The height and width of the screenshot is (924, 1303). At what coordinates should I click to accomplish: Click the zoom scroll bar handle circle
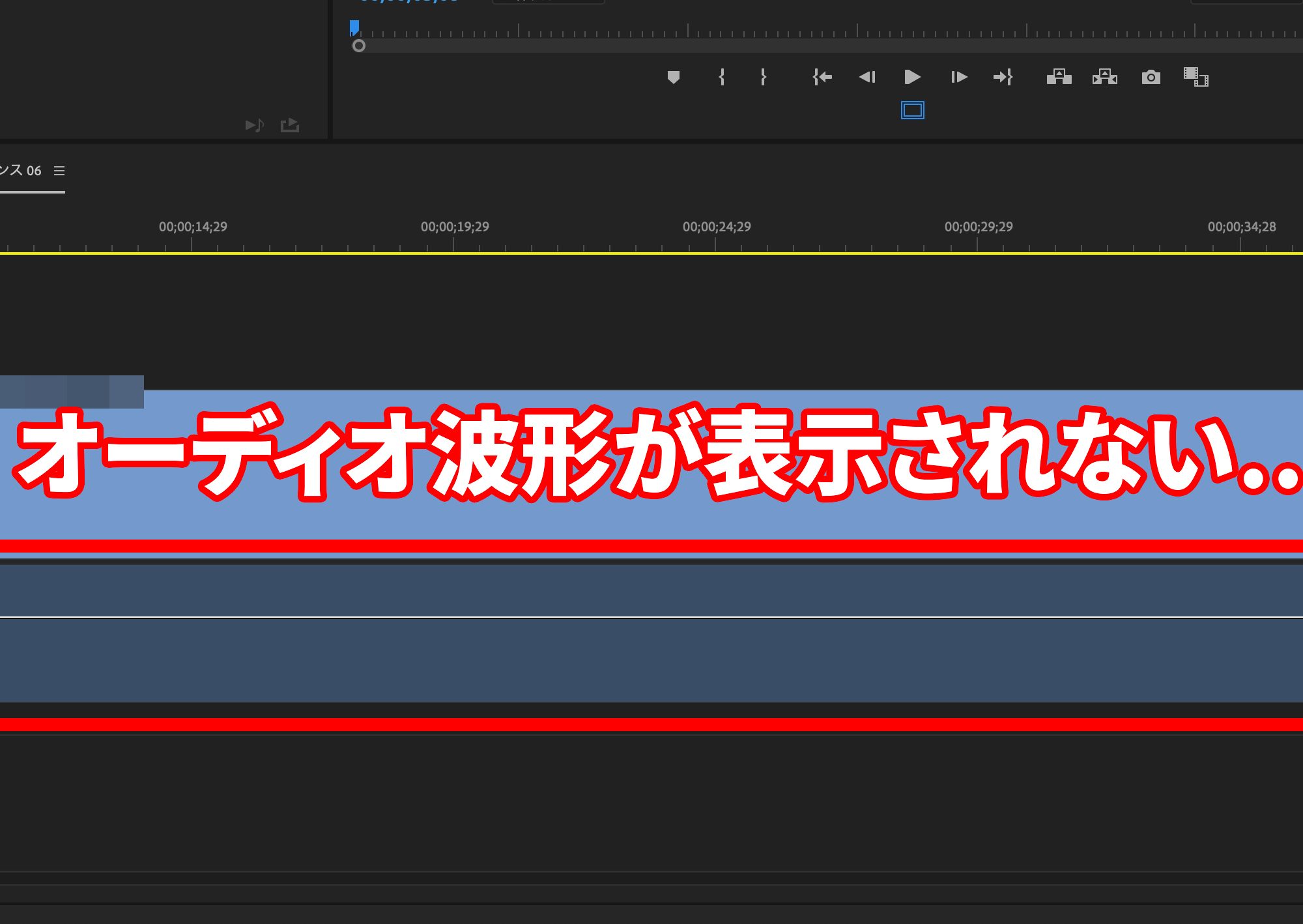pyautogui.click(x=359, y=46)
